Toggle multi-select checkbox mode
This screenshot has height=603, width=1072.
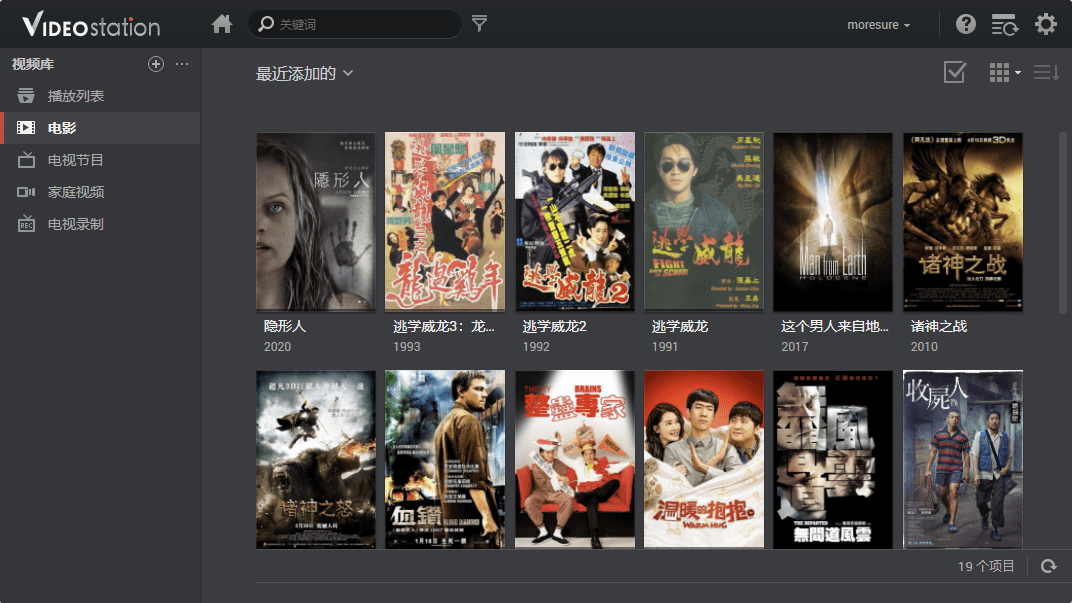click(955, 72)
